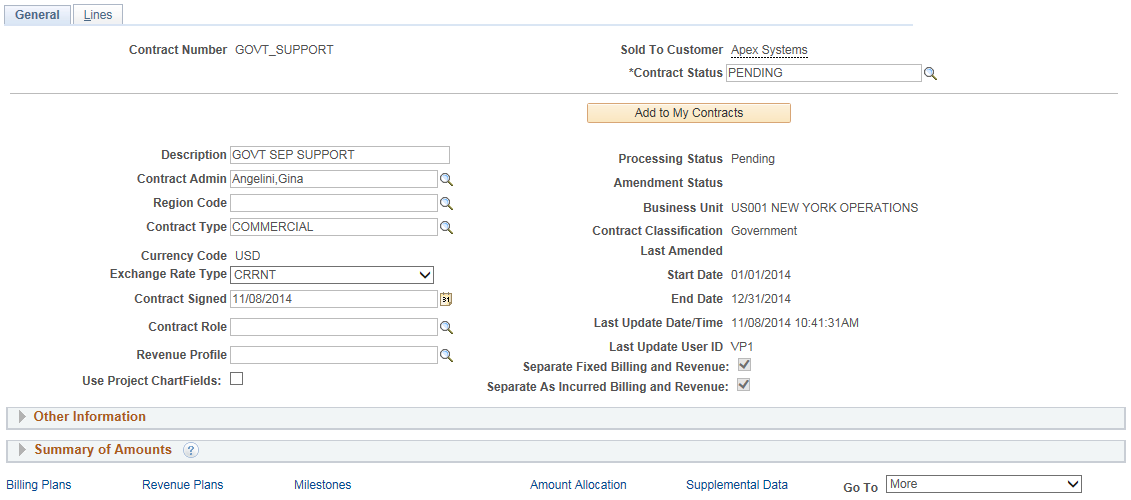Open Region Code lookup icon
This screenshot has height=500, width=1131.
pyautogui.click(x=447, y=203)
